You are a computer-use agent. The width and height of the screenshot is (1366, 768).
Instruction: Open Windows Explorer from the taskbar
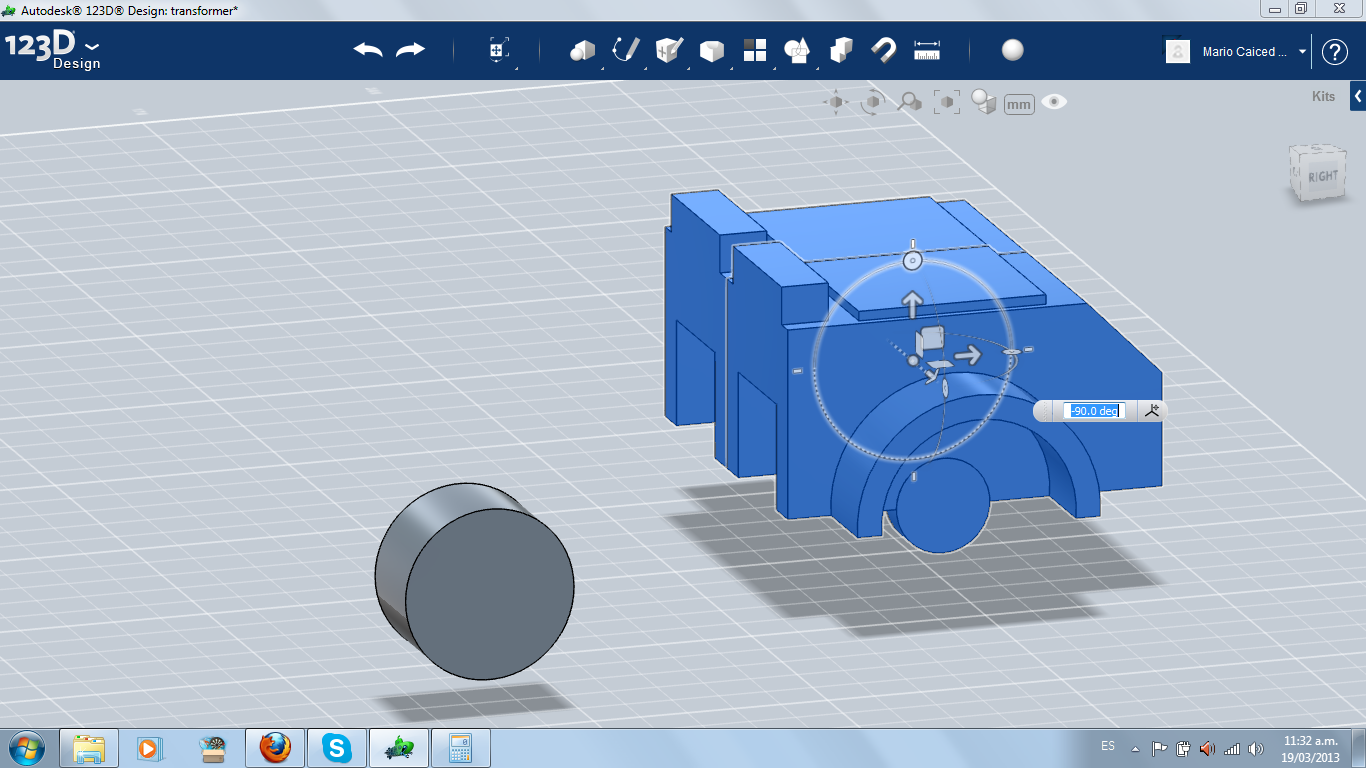pos(89,748)
